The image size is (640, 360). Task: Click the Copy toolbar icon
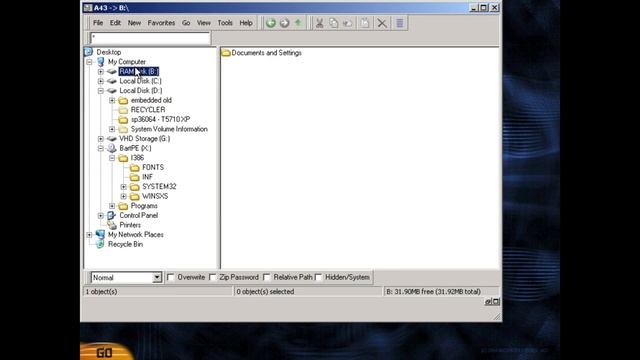point(333,23)
